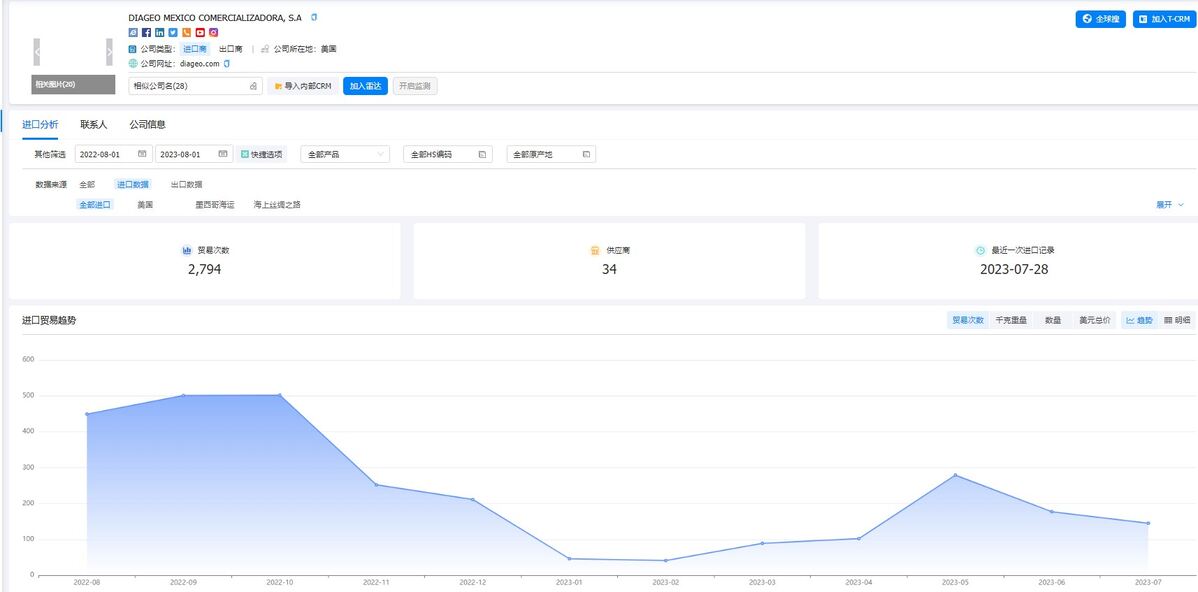Click the icon inside 全部原产地 selector
The height and width of the screenshot is (592, 1198).
586,154
